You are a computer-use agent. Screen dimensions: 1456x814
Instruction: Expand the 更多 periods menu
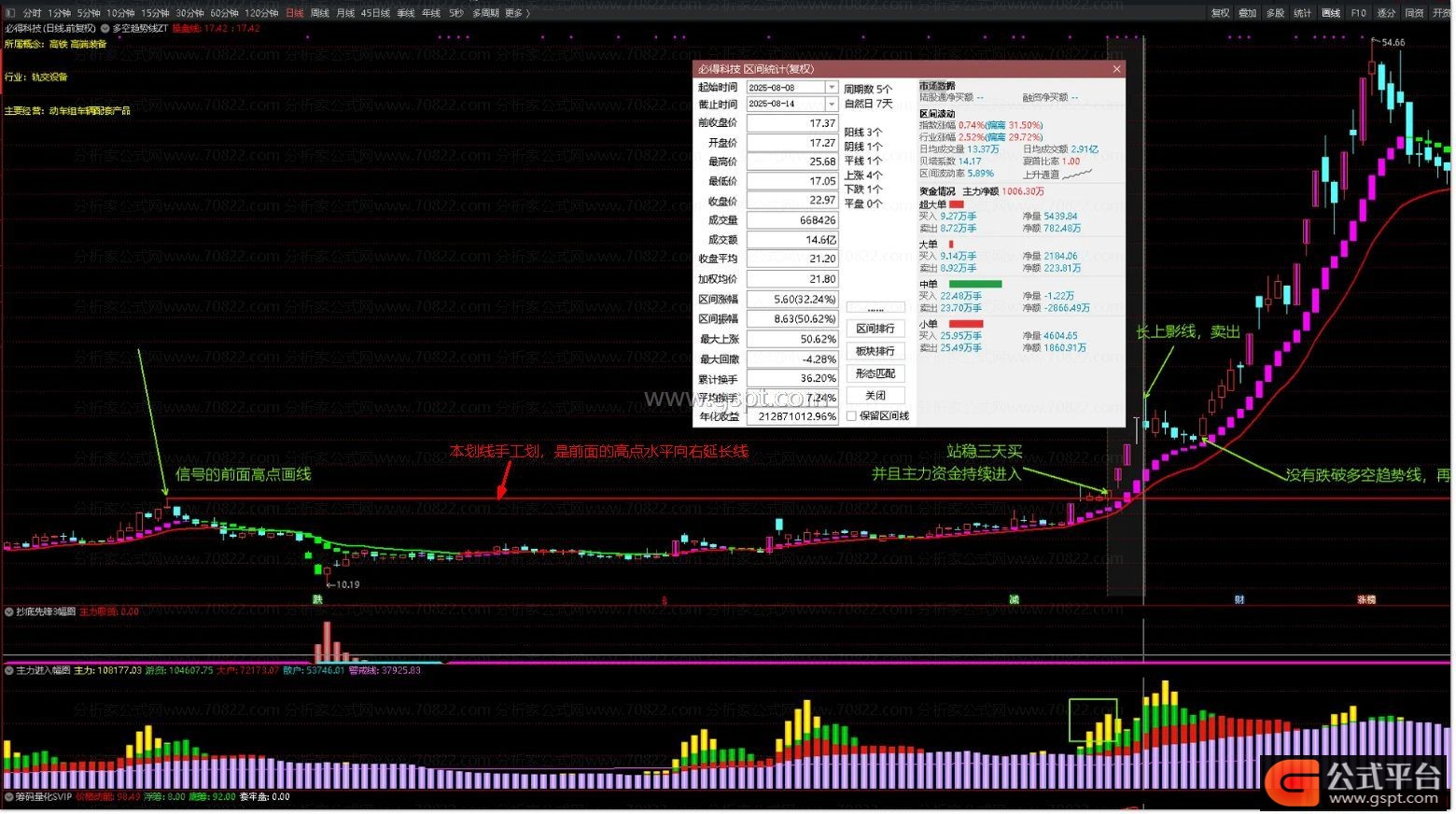[x=516, y=13]
